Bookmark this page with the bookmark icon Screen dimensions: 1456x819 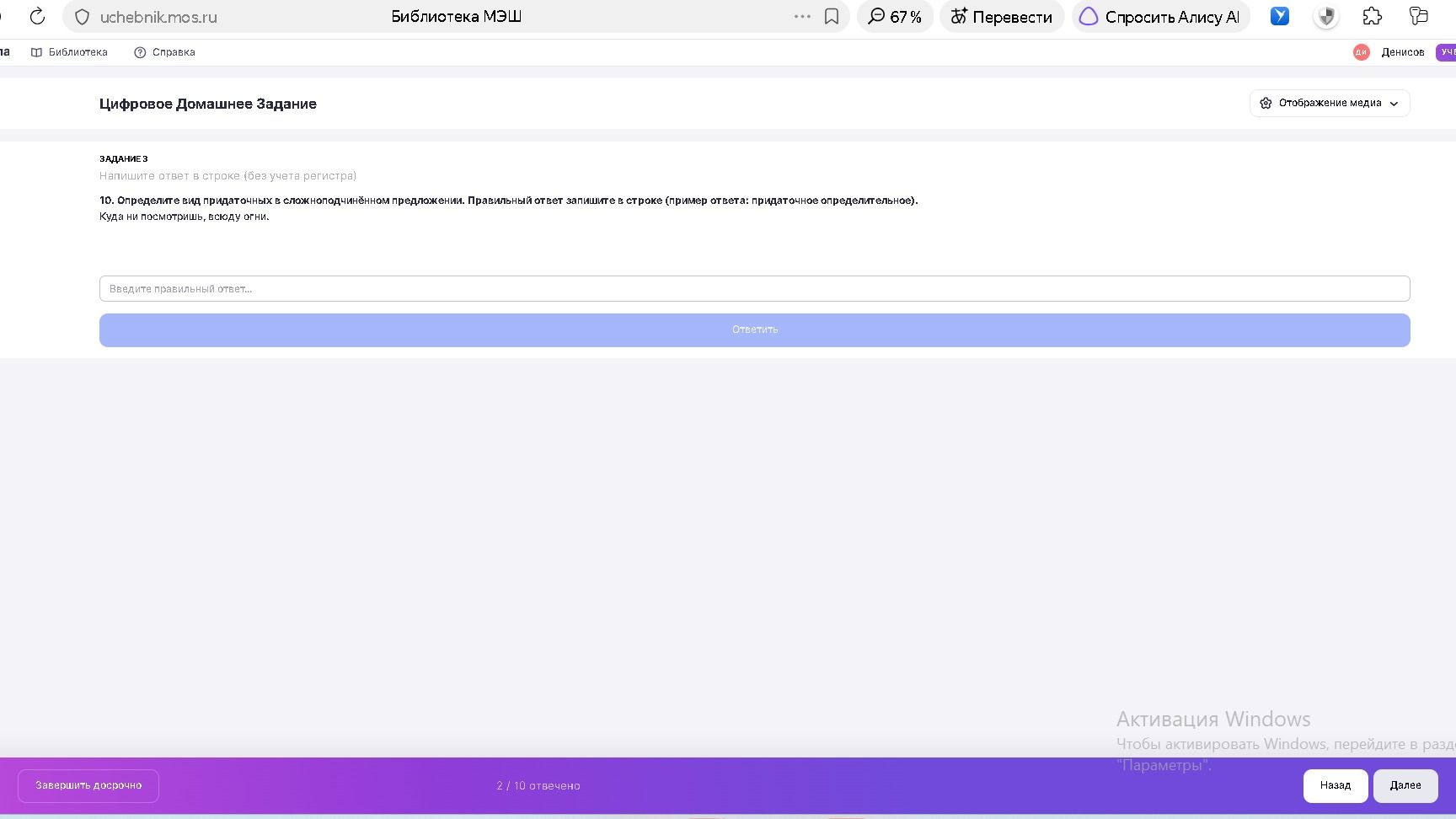pos(832,16)
